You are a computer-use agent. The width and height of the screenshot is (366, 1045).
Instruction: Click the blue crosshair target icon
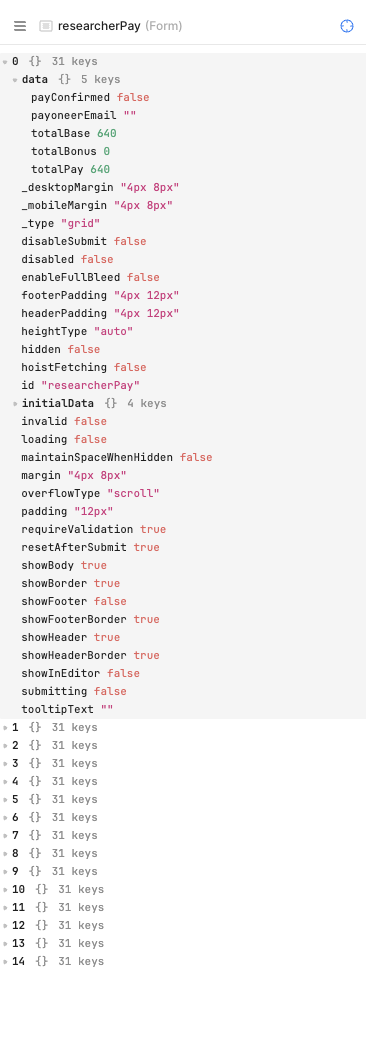(x=347, y=26)
